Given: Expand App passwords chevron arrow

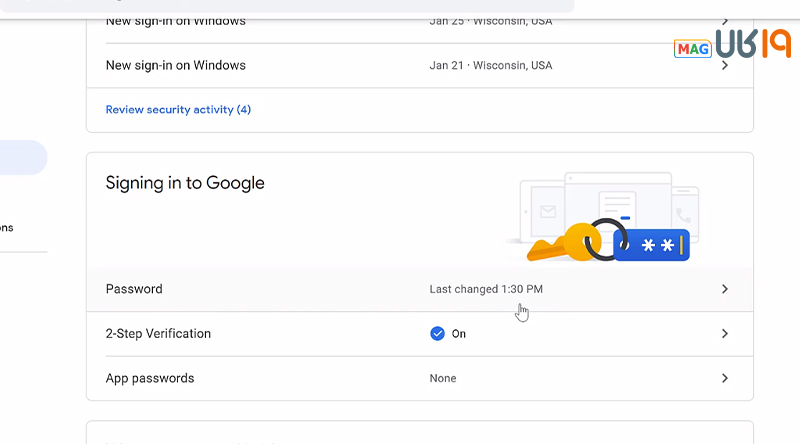Looking at the screenshot, I should point(725,378).
